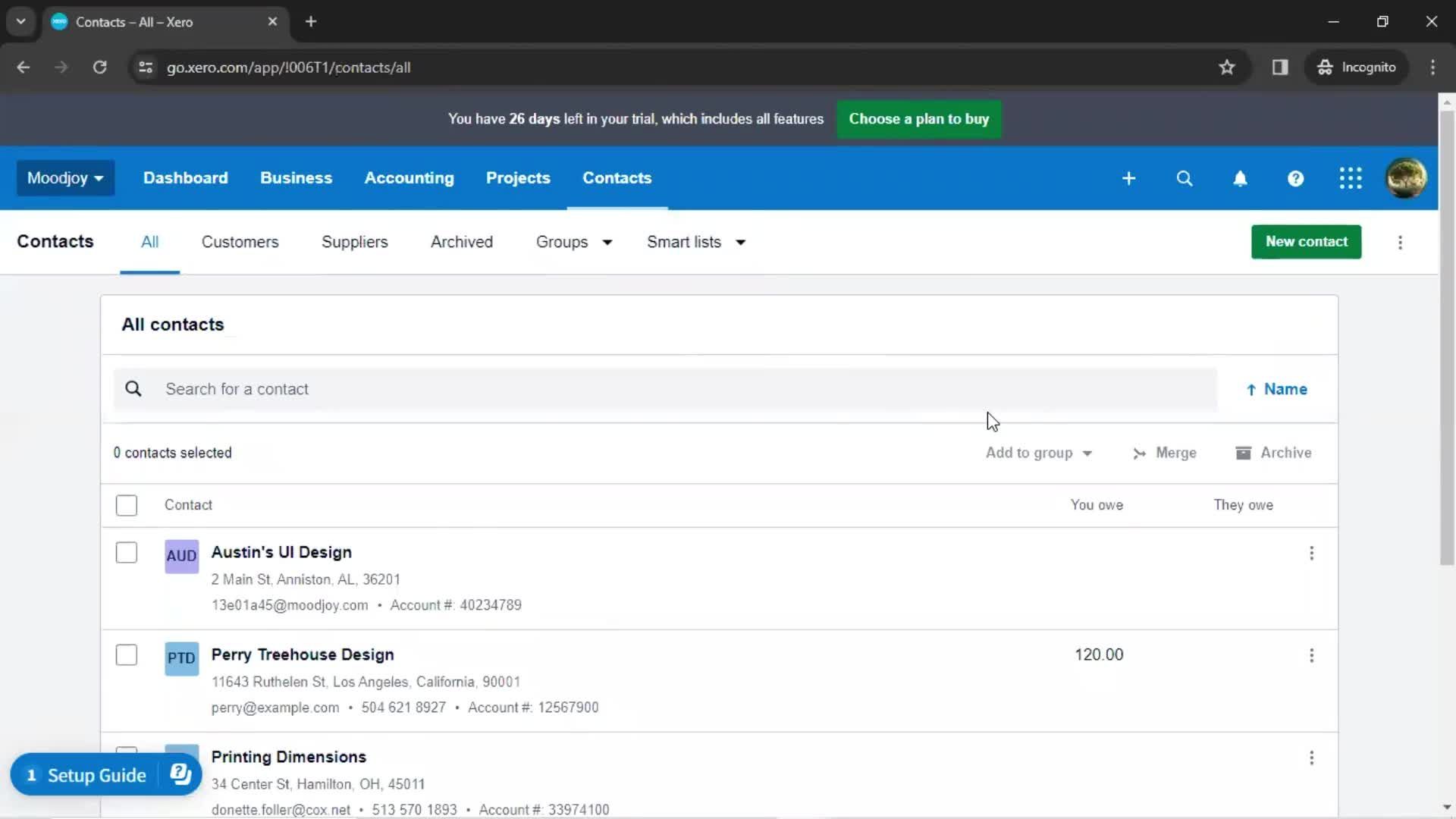Viewport: 1456px width, 819px height.
Task: Click the Incognito indicator
Action: pos(1357,67)
